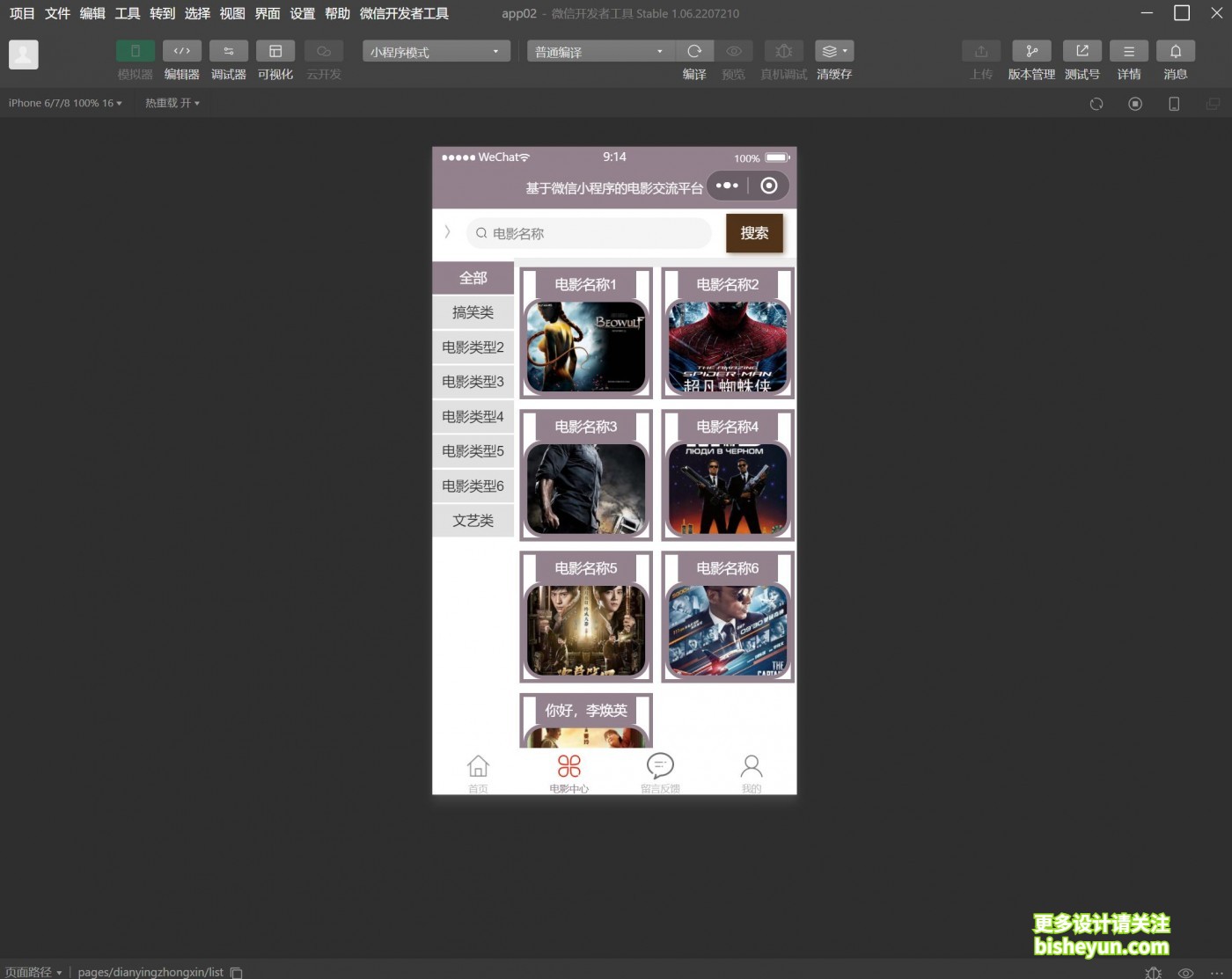Toggle the editor (编辑器) panel
The width and height of the screenshot is (1232, 979).
182,51
